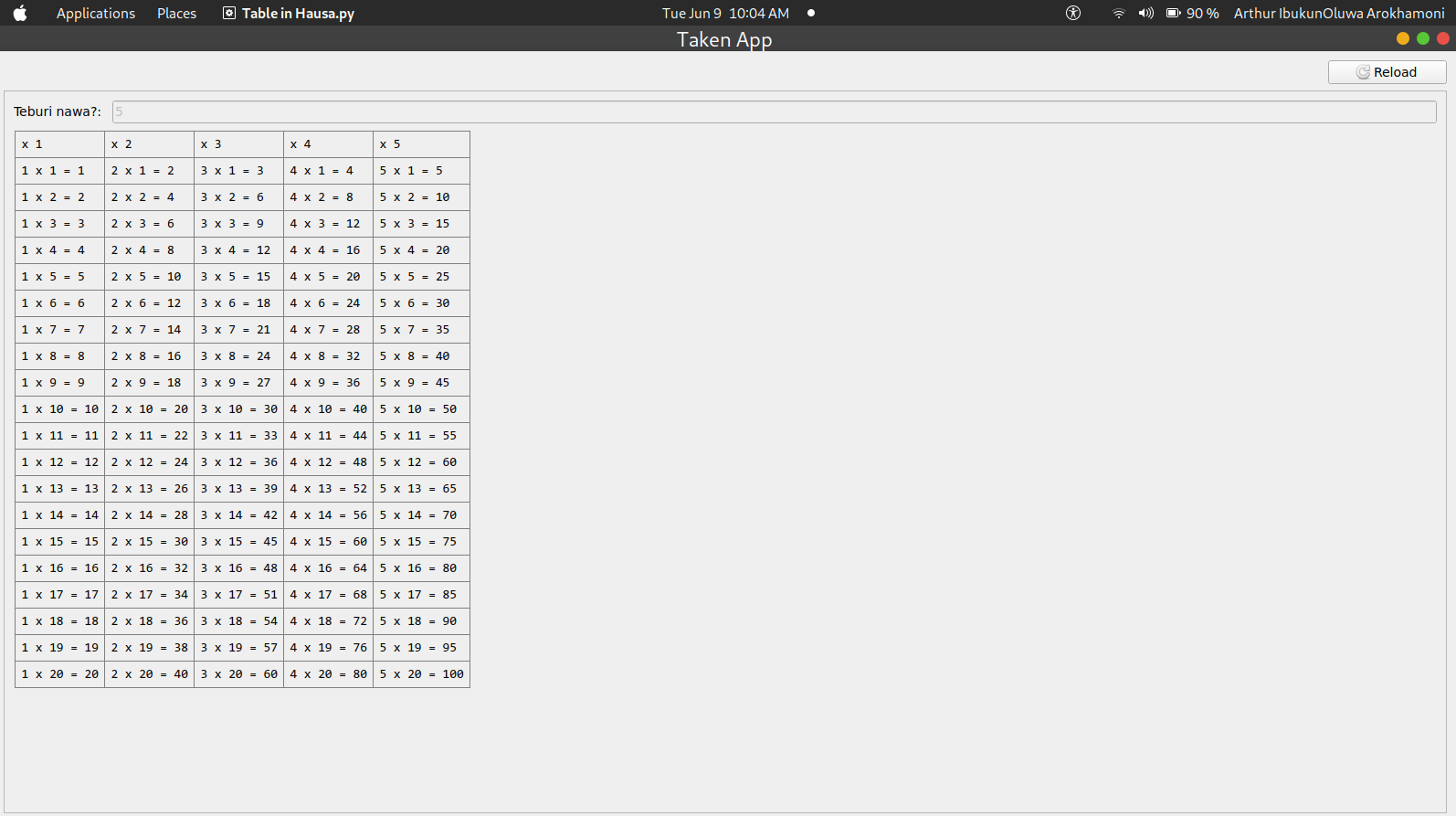Click the cell 5 x 19 = 95

coord(422,648)
